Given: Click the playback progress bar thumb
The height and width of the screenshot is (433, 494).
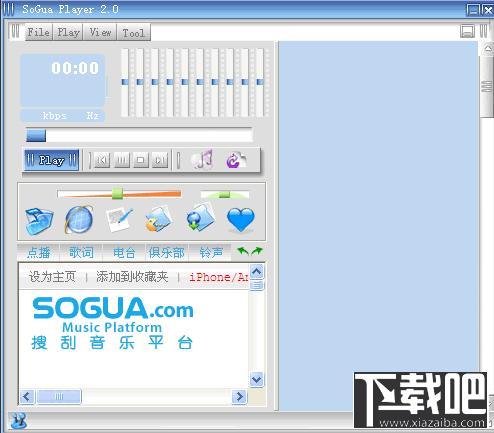Looking at the screenshot, I should click(x=36, y=135).
